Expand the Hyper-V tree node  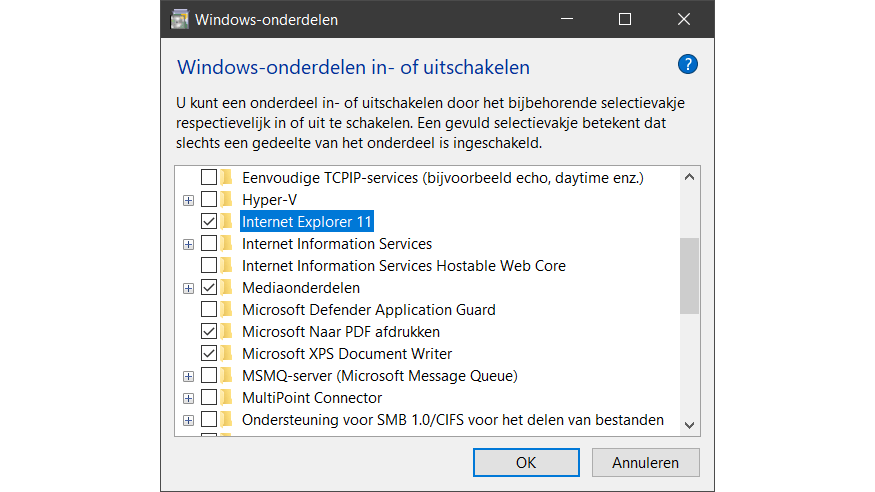188,199
